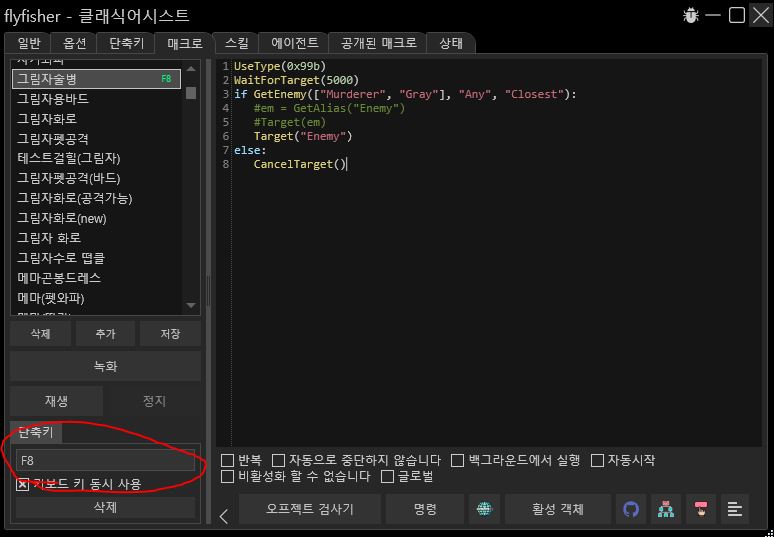The height and width of the screenshot is (537, 774).
Task: Click the else: code line
Action: pos(250,150)
